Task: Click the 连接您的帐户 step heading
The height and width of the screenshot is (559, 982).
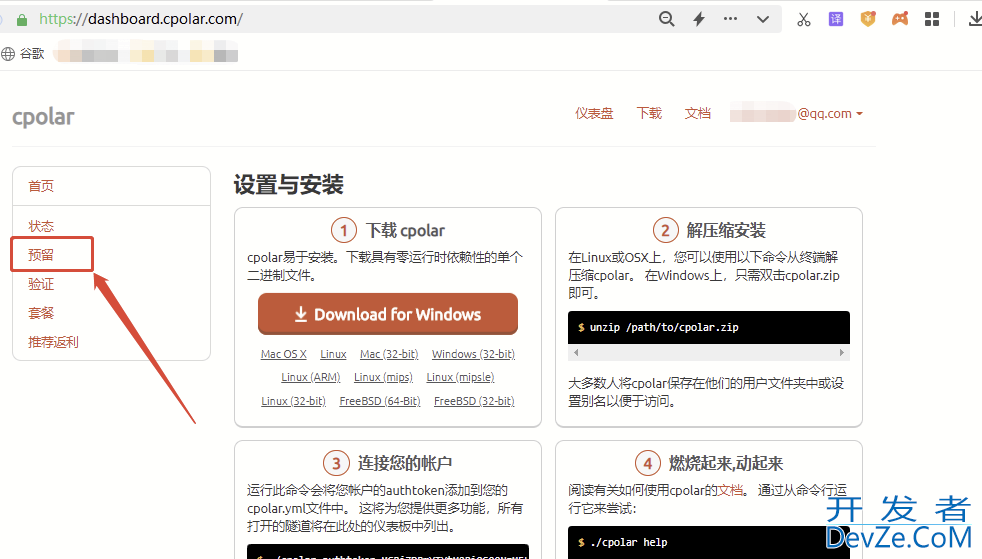Action: [x=405, y=463]
